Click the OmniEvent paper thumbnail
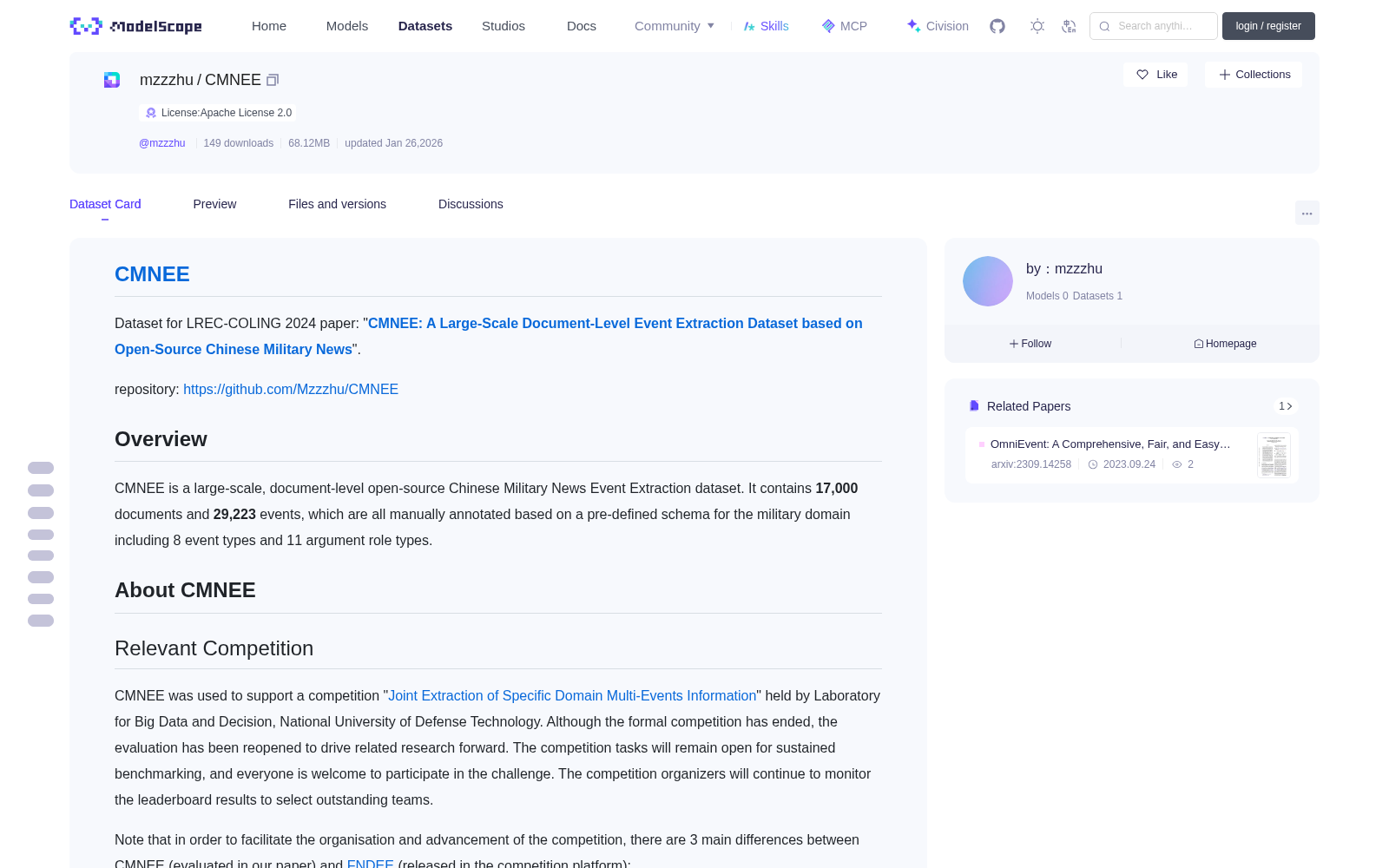The image size is (1389, 868). point(1274,455)
